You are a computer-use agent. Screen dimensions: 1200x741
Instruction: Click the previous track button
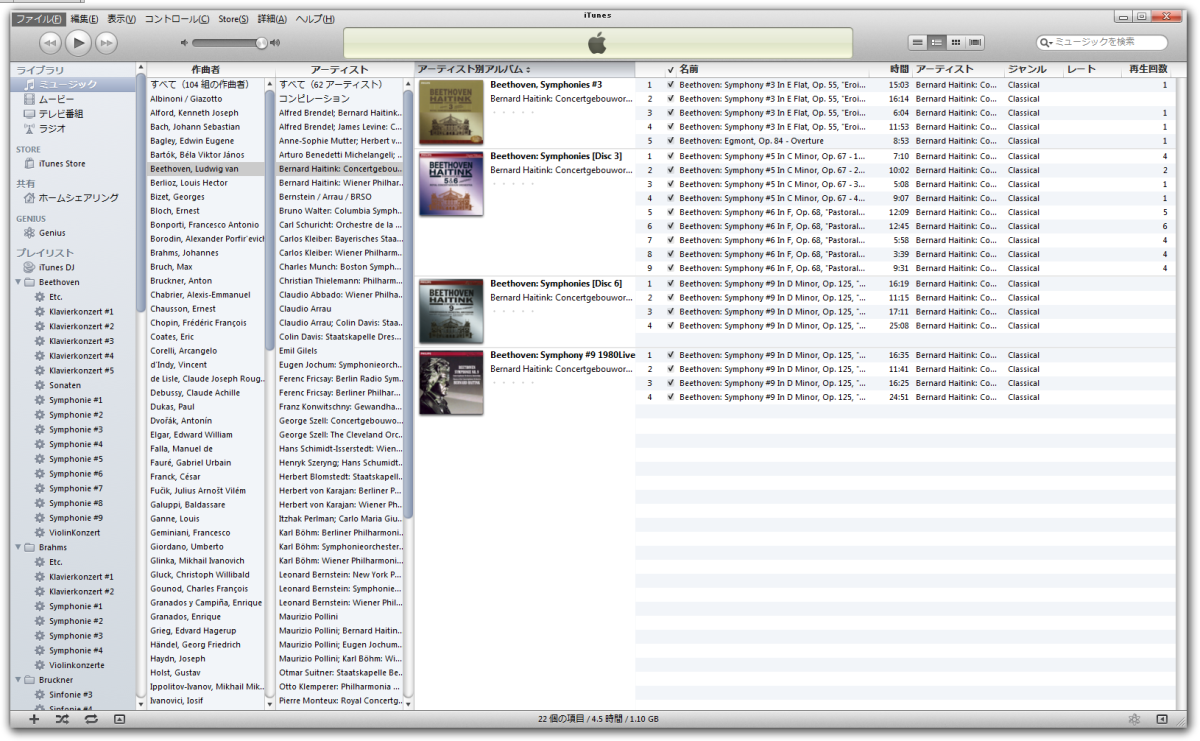click(50, 43)
